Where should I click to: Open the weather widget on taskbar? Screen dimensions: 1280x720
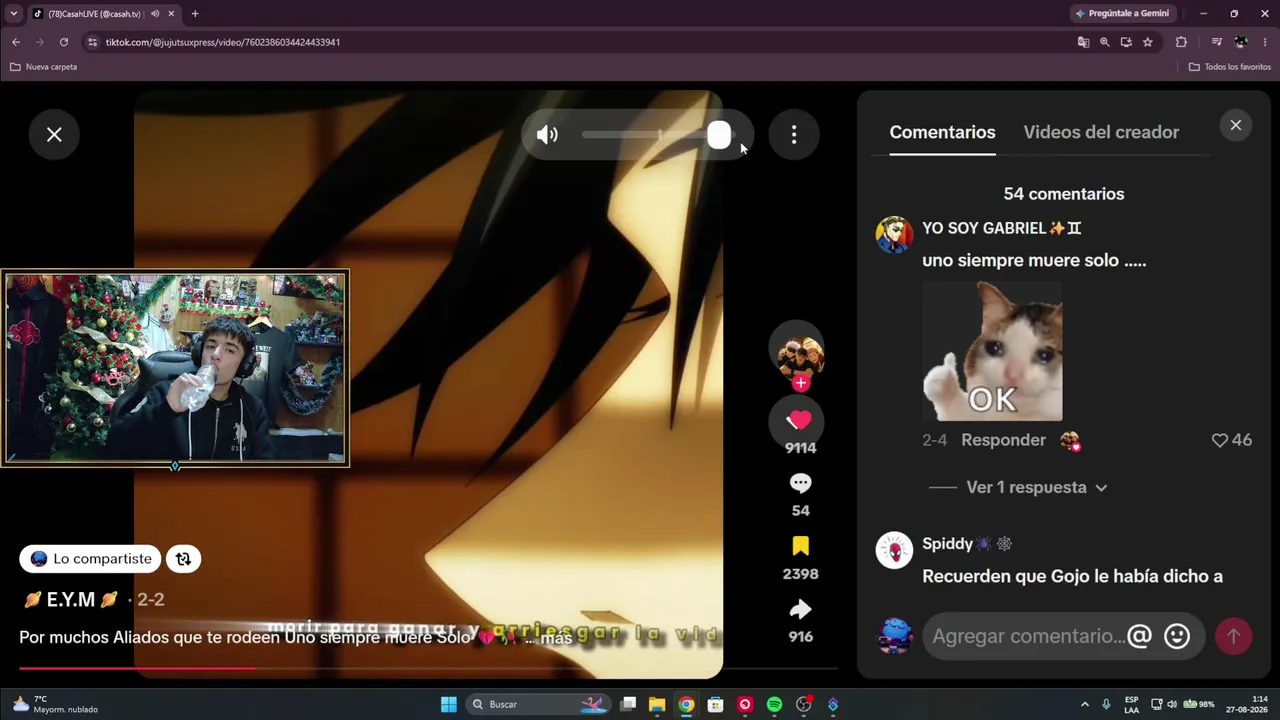point(56,704)
